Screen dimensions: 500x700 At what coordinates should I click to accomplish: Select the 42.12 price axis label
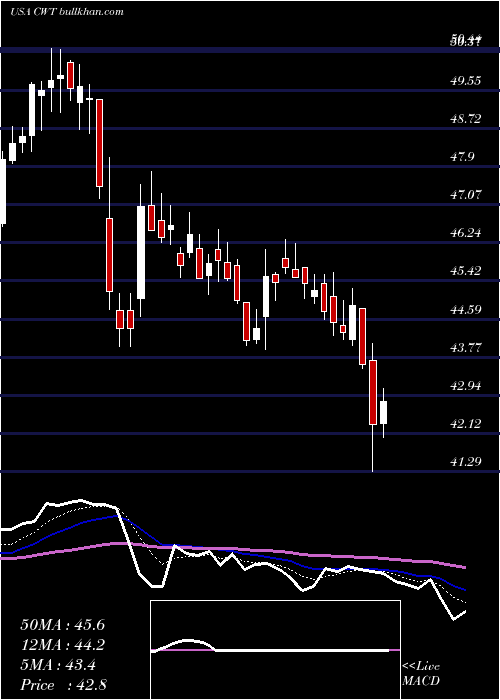466,423
